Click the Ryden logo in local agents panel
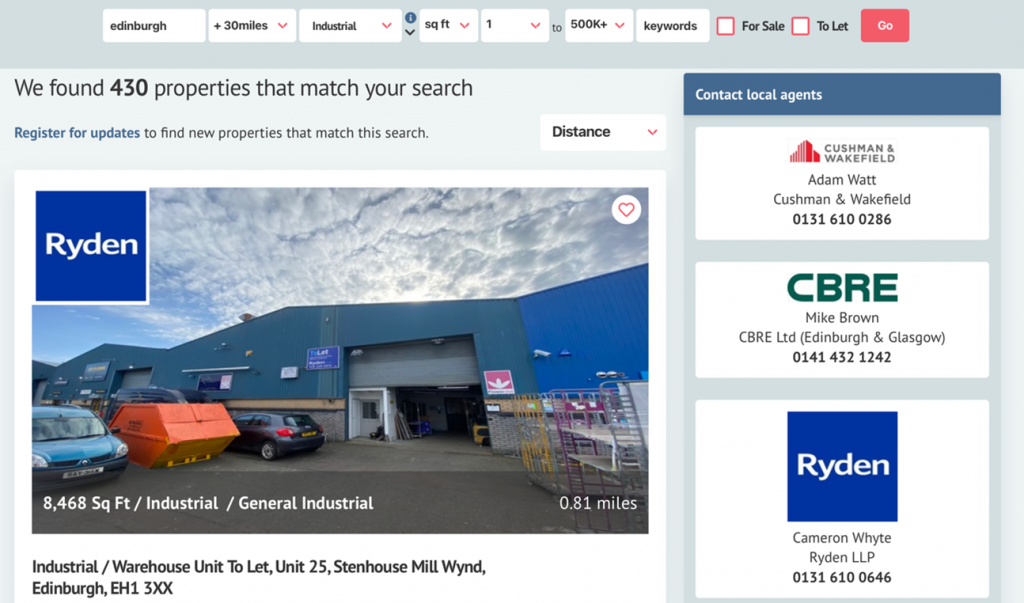Viewport: 1024px width, 603px height. point(842,466)
